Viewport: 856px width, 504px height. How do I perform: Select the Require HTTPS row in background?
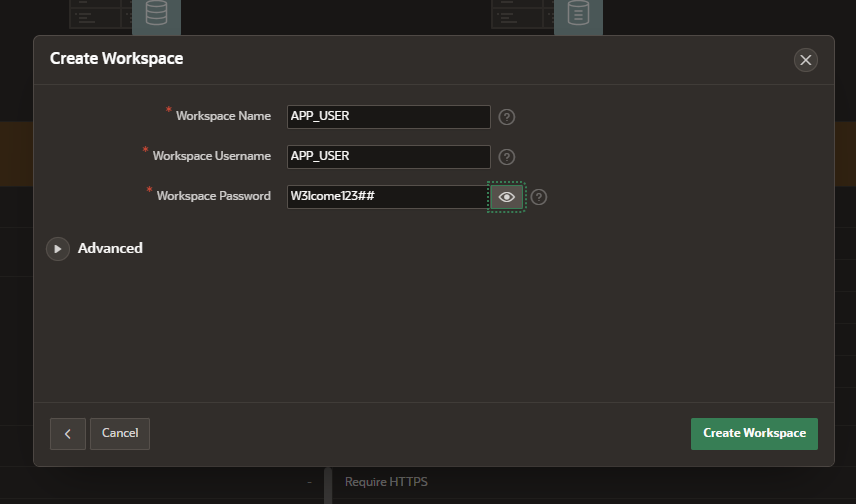click(386, 482)
